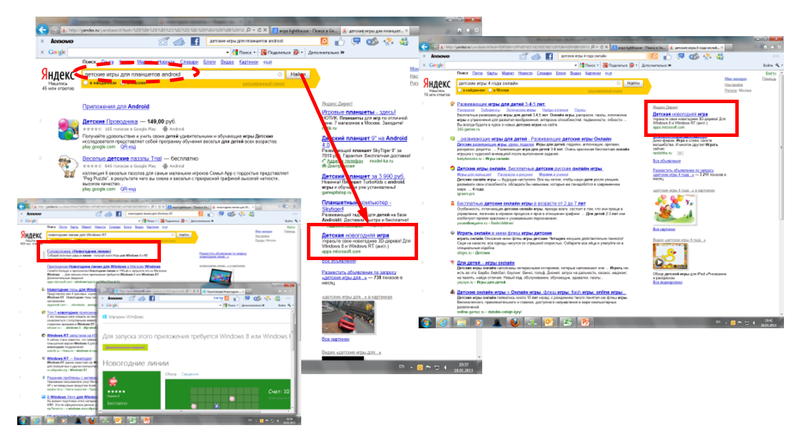Image resolution: width=800 pixels, height=448 pixels.
Task: Open Start menu on Windows RT window taskbar
Action: click(22, 420)
